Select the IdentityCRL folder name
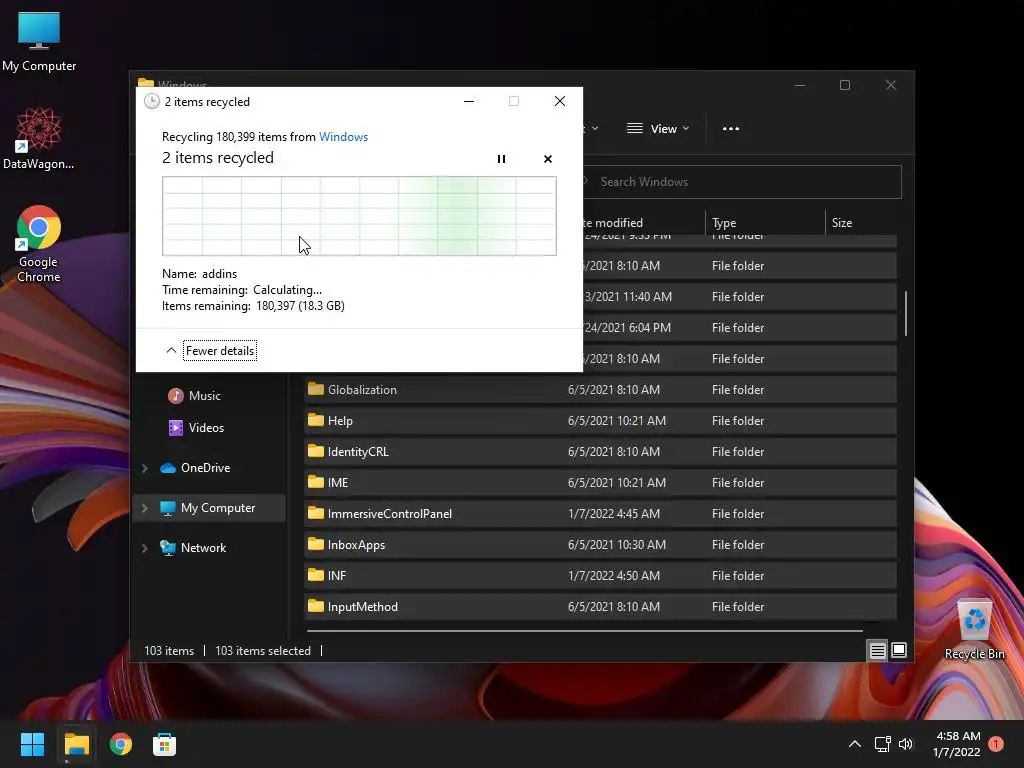Screen dimensions: 1024x768 (358, 452)
